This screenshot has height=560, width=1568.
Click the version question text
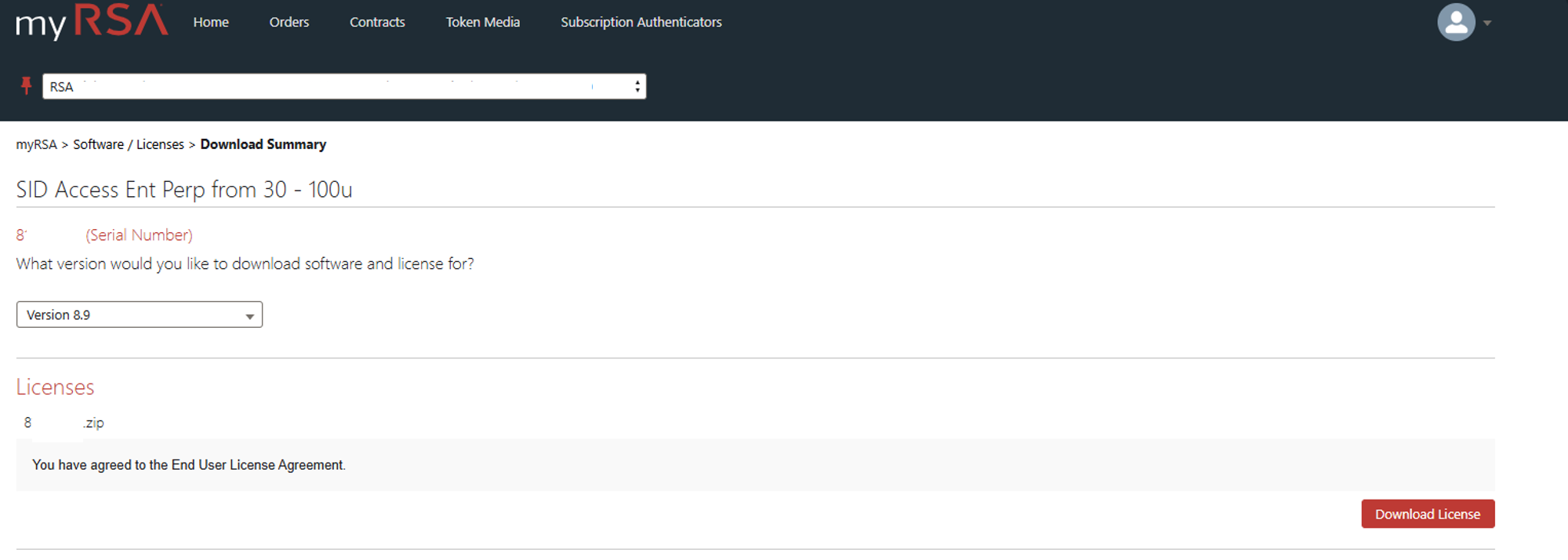[x=245, y=264]
